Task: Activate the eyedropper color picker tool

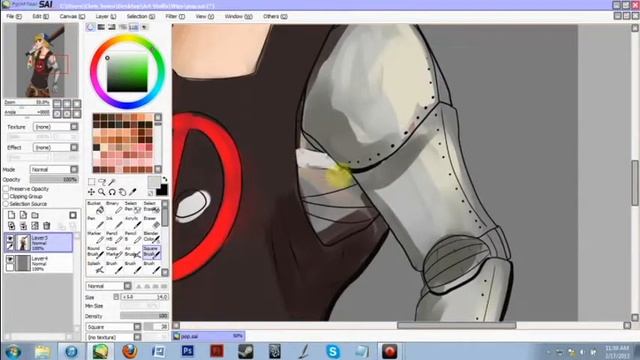Action: [133, 192]
